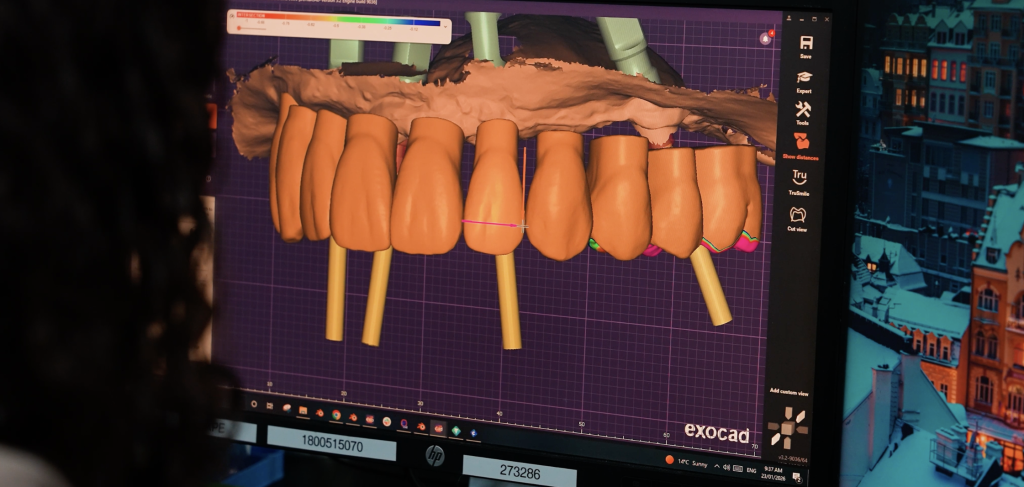Click the user account icon in title bar

pyautogui.click(x=789, y=18)
